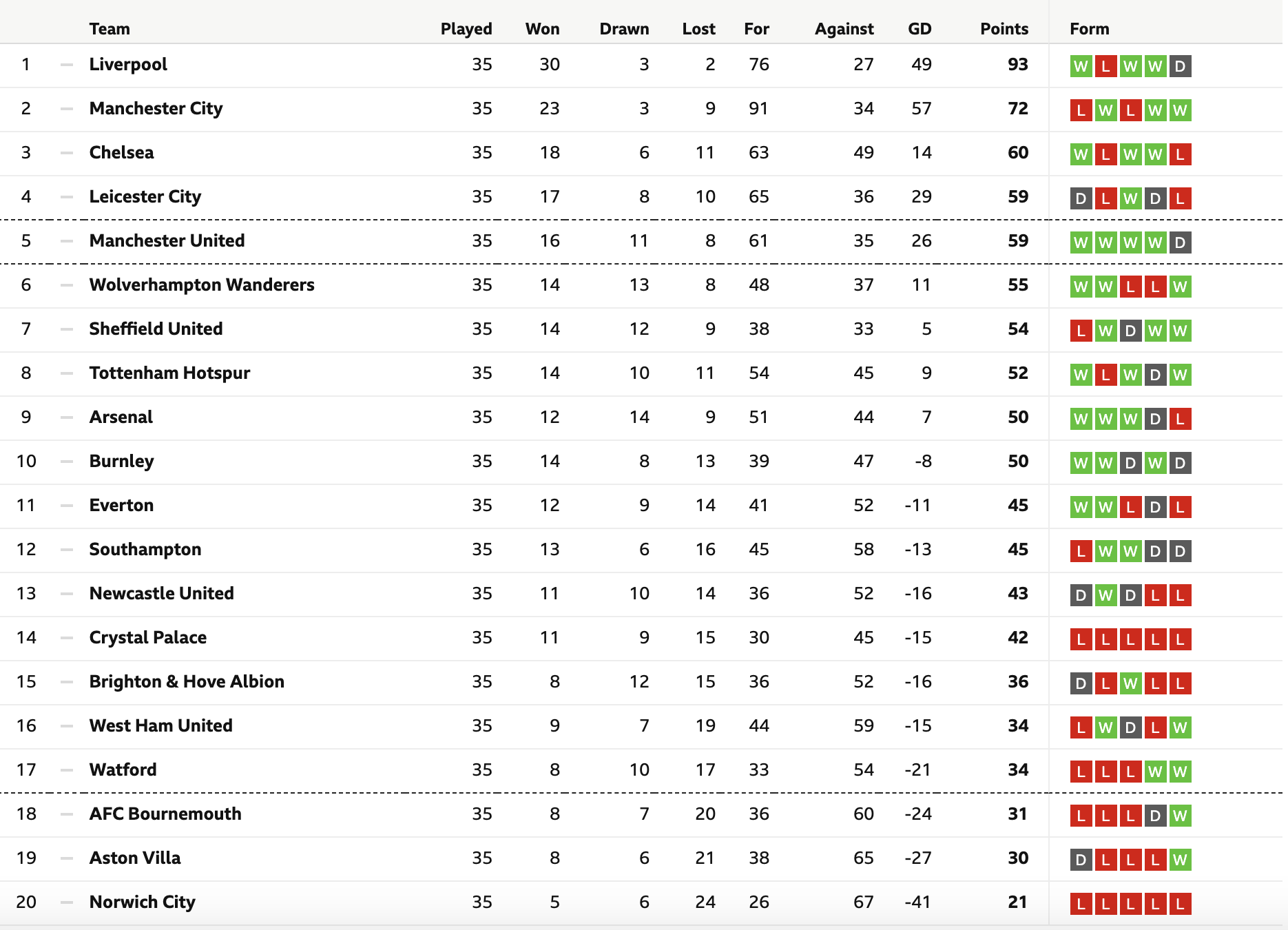Click Crystal Palace's first L form badge
Screen dimensions: 1288x930
click(x=1081, y=639)
